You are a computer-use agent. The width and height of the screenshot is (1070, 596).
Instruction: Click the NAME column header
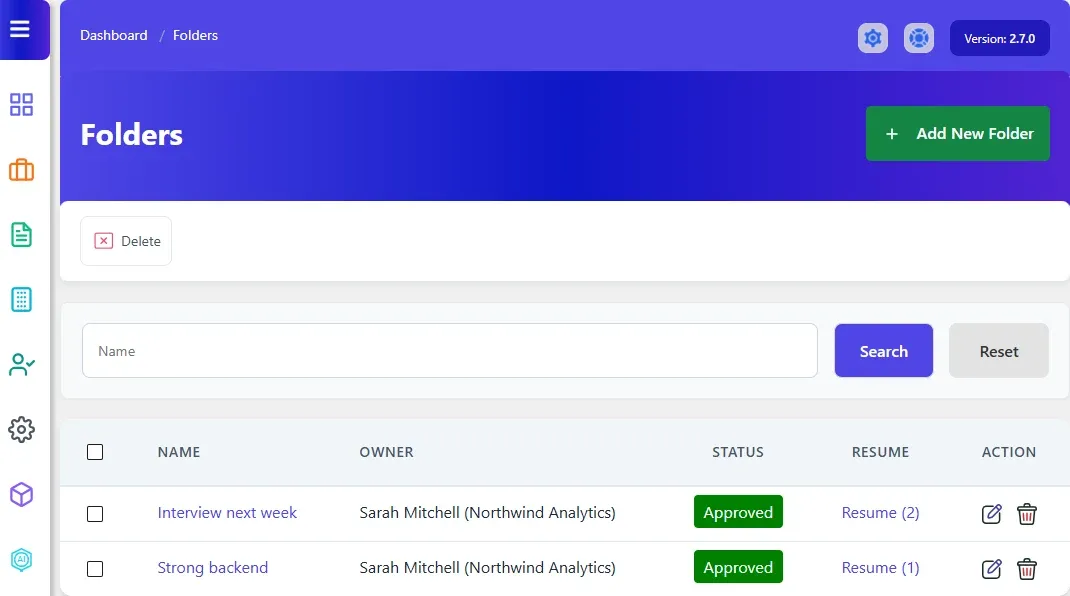coord(179,452)
